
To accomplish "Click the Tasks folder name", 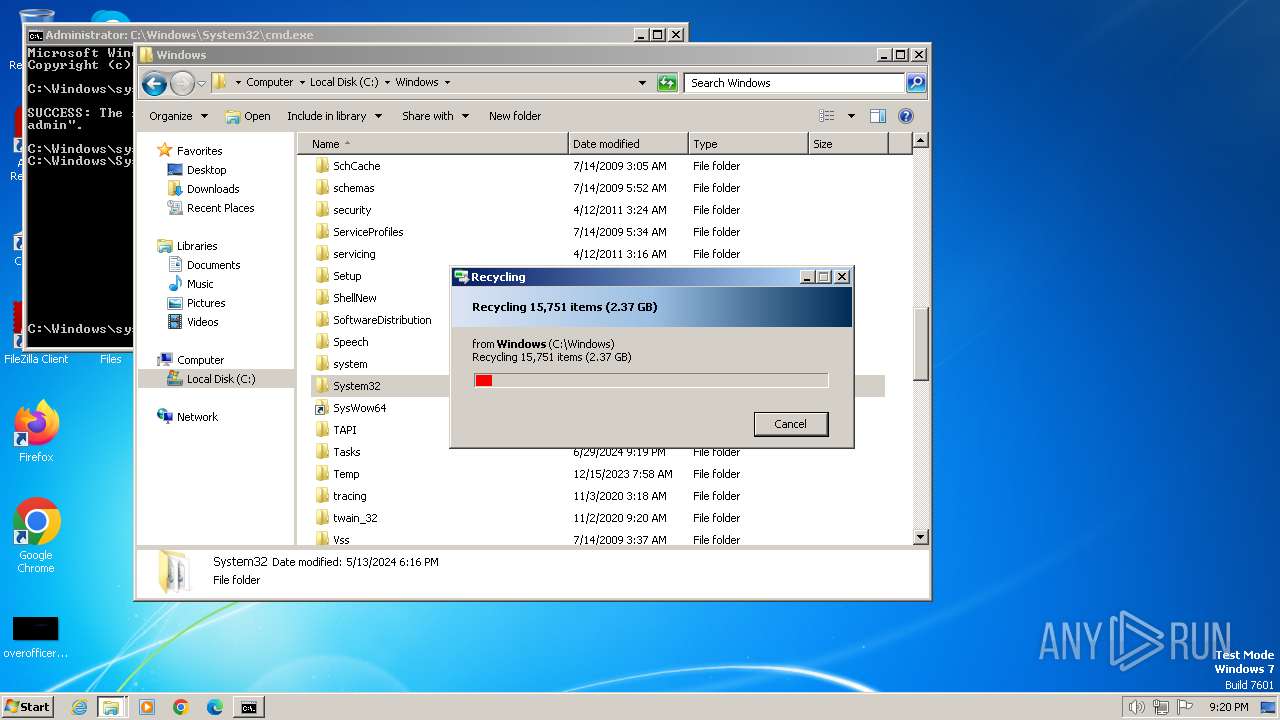I will pyautogui.click(x=347, y=452).
